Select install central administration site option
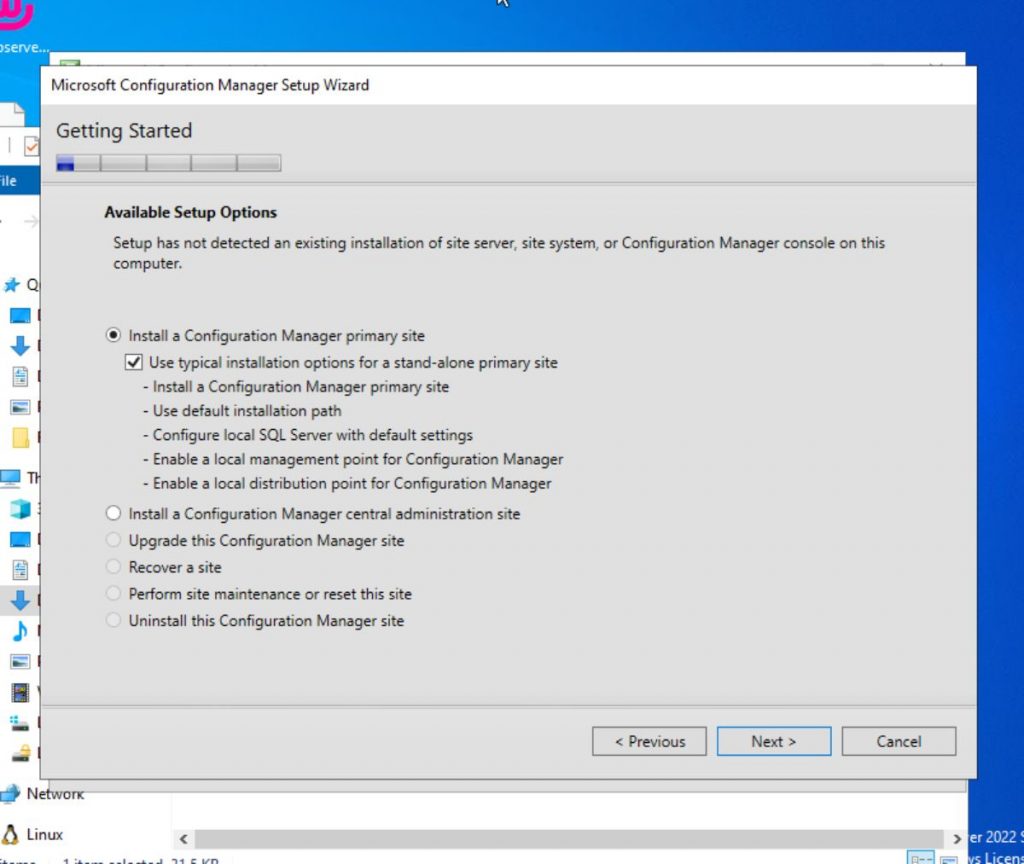 (113, 513)
